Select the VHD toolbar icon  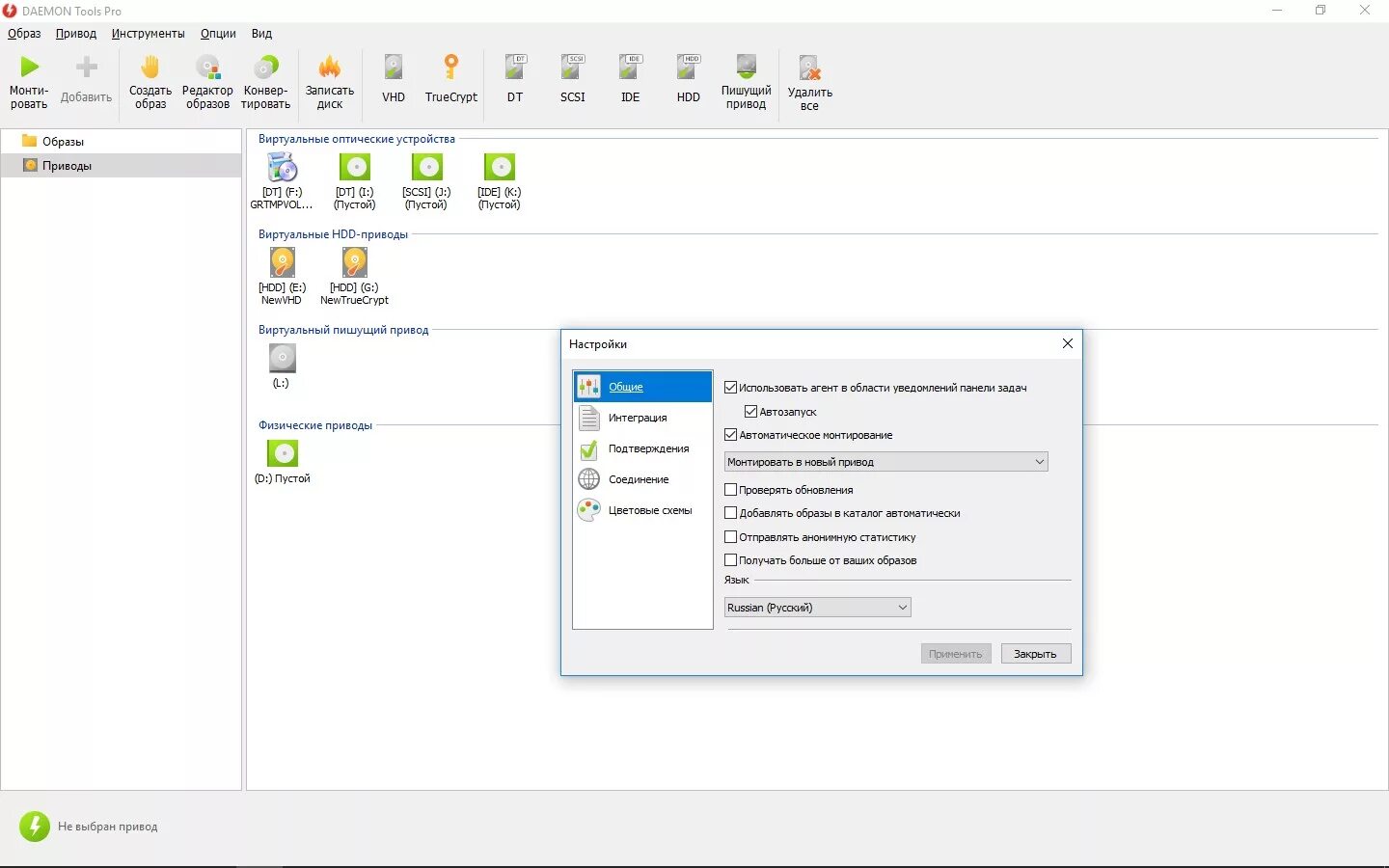pyautogui.click(x=394, y=67)
